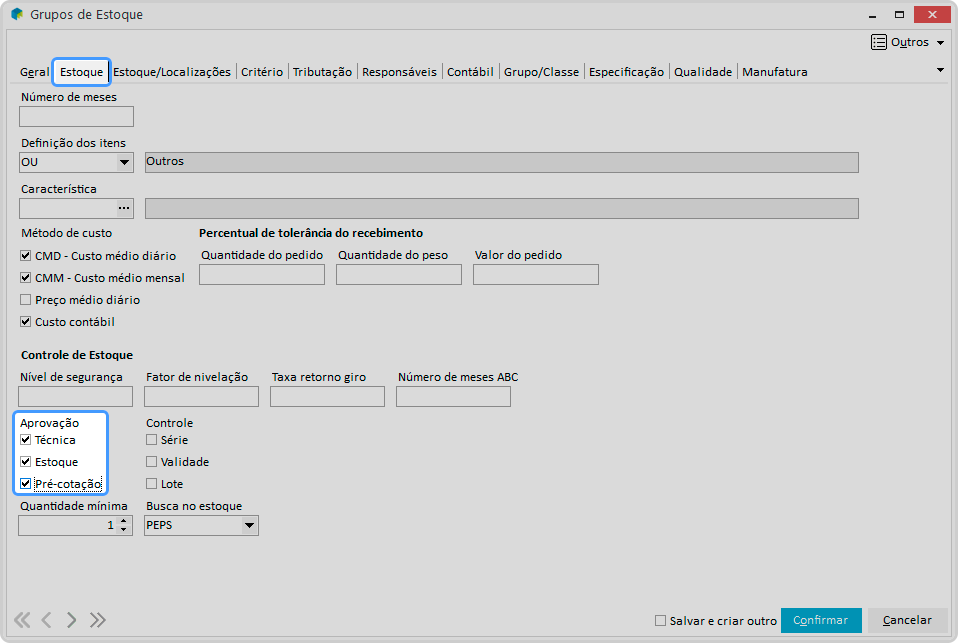Screen dimensions: 958x643
Task: Open the Critério tab
Action: (262, 72)
